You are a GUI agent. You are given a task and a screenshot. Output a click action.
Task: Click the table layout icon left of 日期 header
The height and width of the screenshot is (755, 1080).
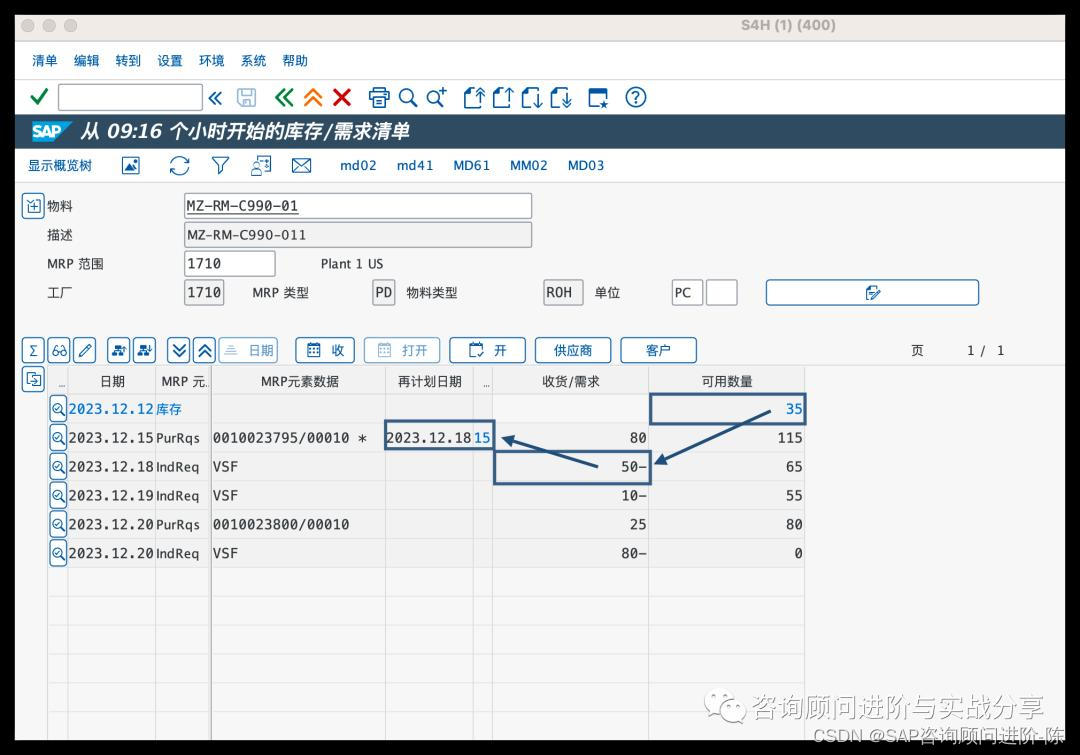(x=33, y=379)
